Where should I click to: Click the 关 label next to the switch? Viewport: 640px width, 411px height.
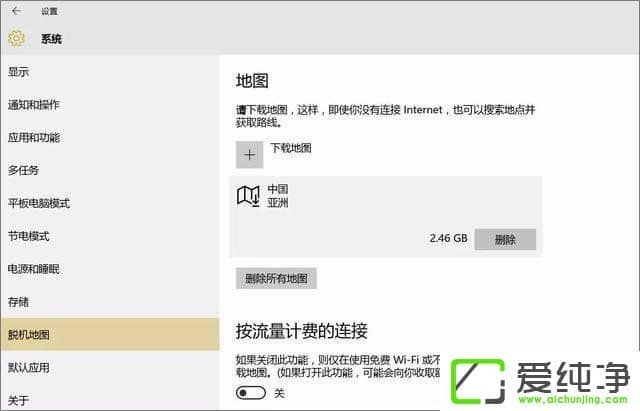coord(279,393)
